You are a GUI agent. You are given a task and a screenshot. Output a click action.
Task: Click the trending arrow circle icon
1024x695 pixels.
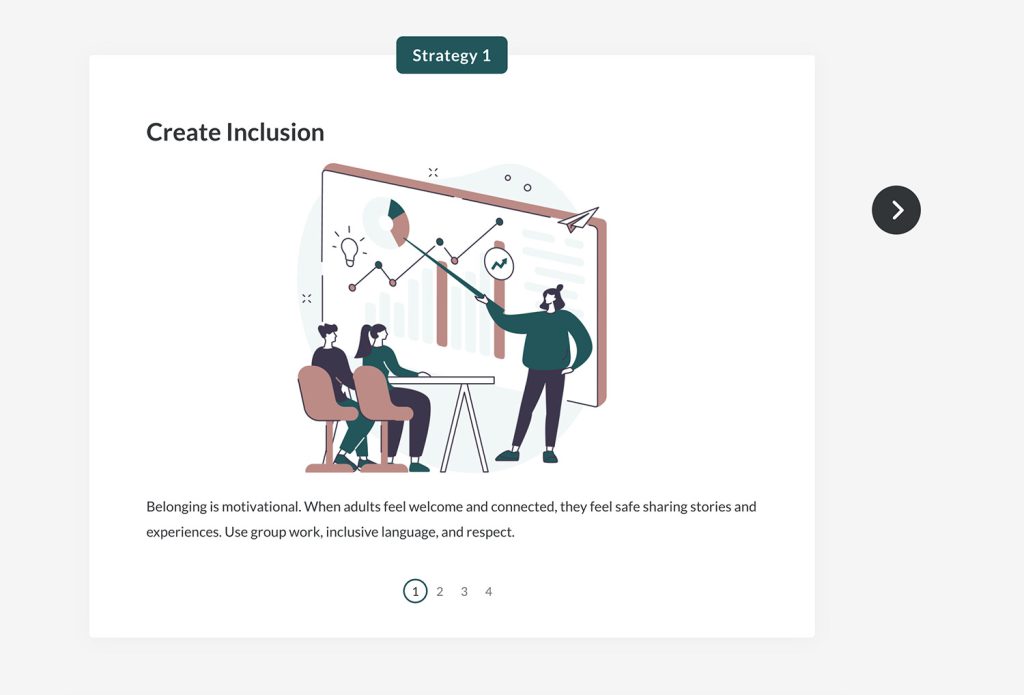499,264
